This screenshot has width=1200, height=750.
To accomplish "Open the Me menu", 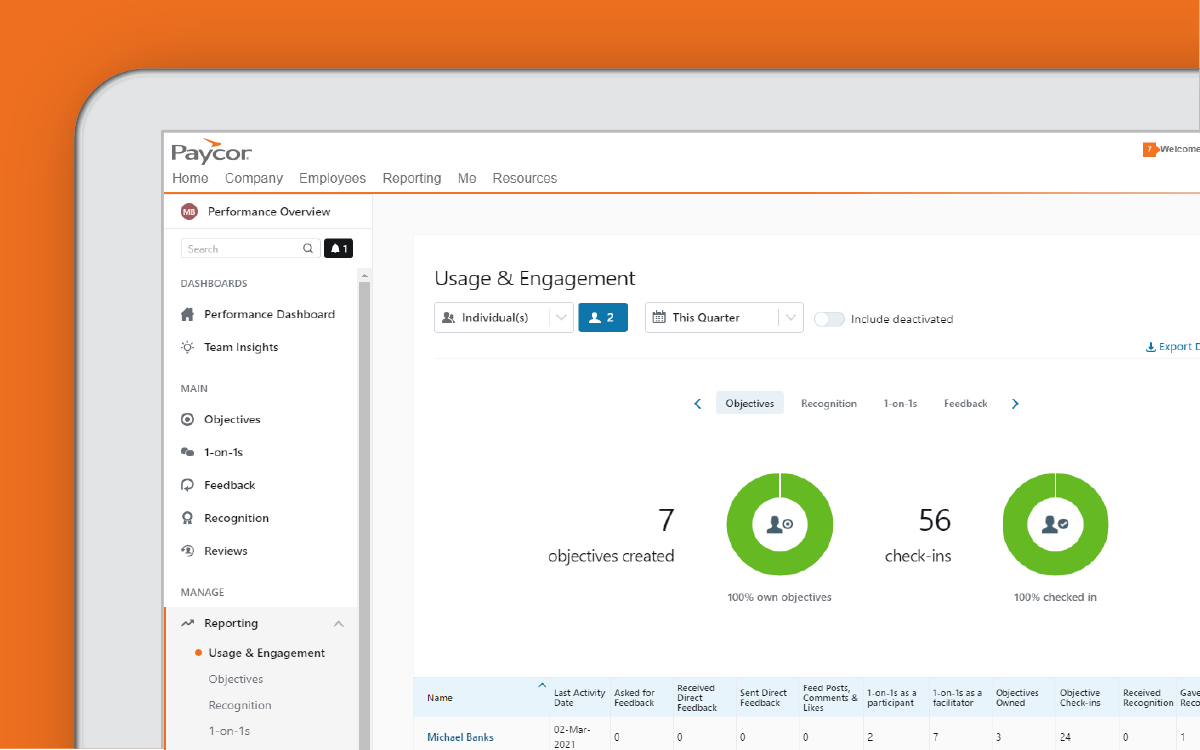I will coord(467,178).
